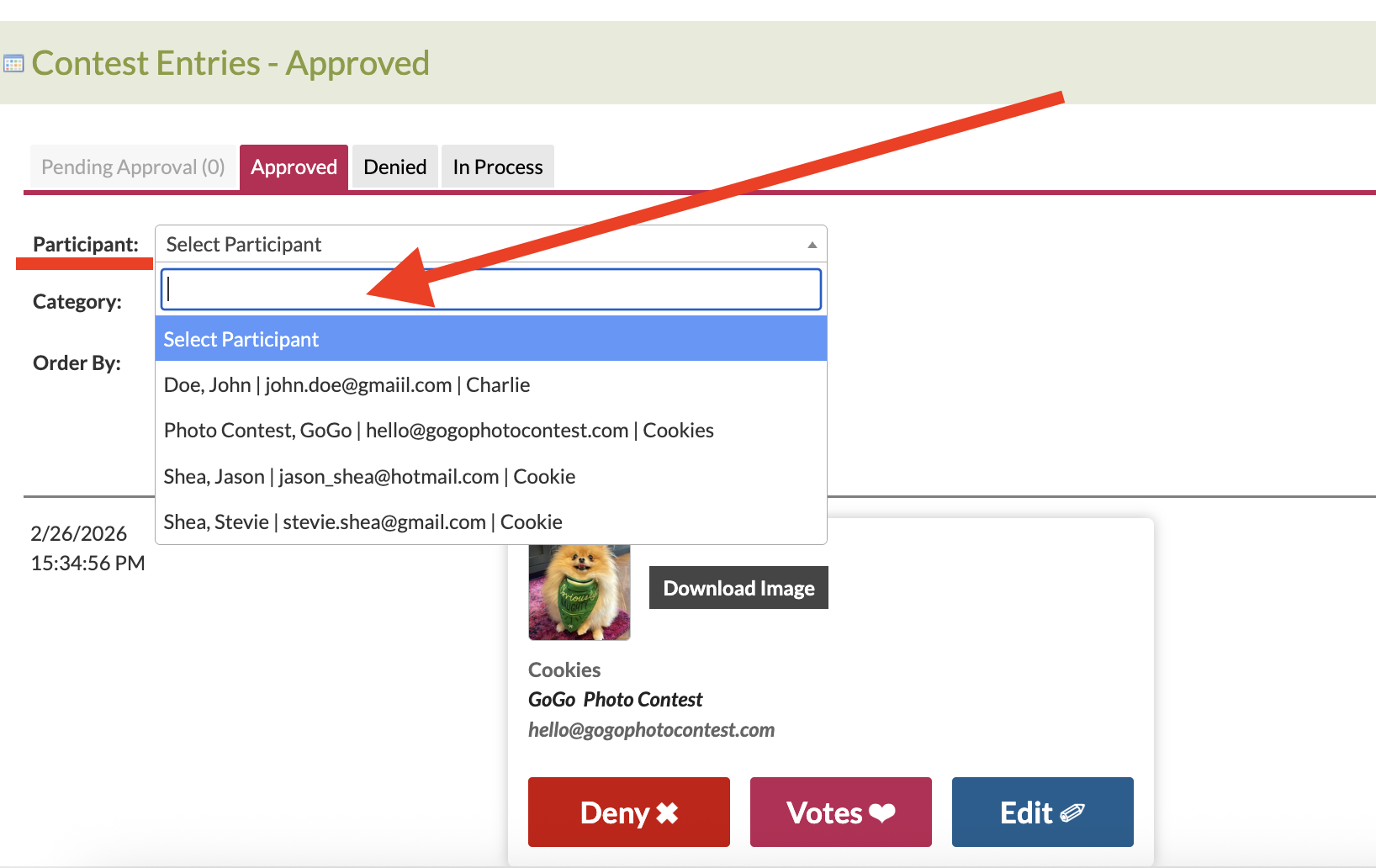Pick Doe, John from participant list
Viewport: 1376px width, 868px height.
pos(491,385)
